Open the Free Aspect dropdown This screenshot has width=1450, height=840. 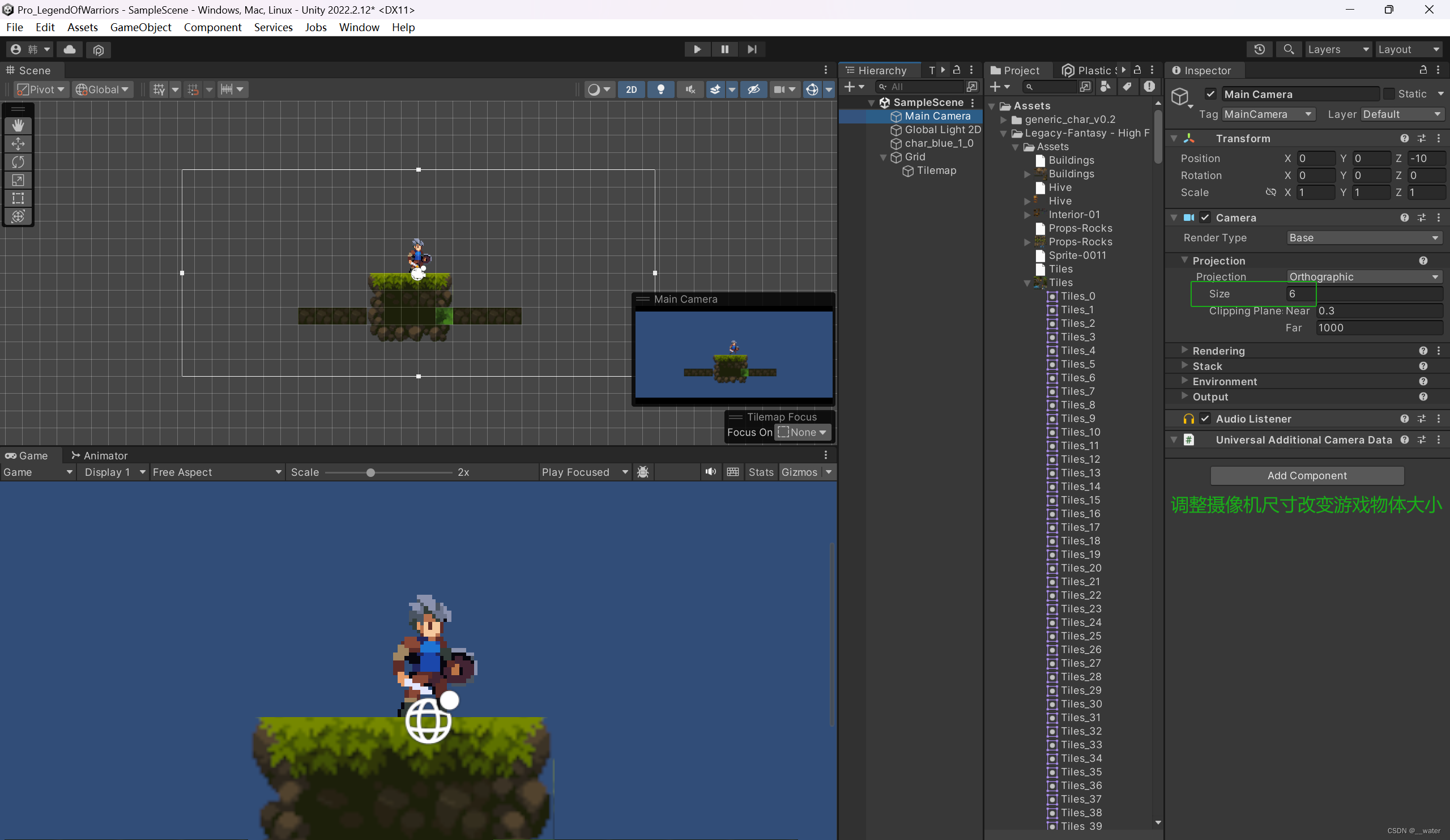click(217, 472)
